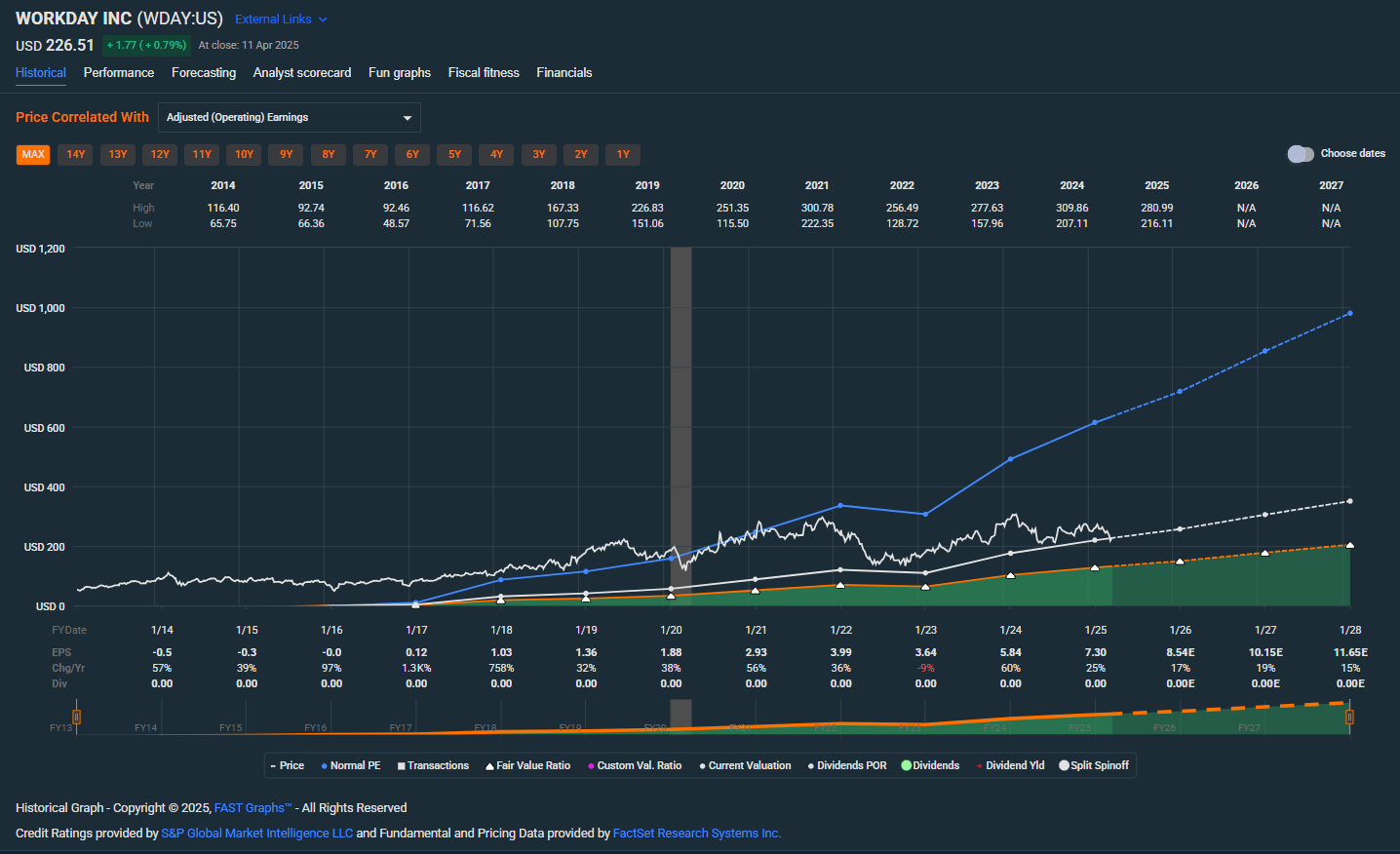Click the left orange timeline slider handle
The image size is (1400, 854).
75,717
